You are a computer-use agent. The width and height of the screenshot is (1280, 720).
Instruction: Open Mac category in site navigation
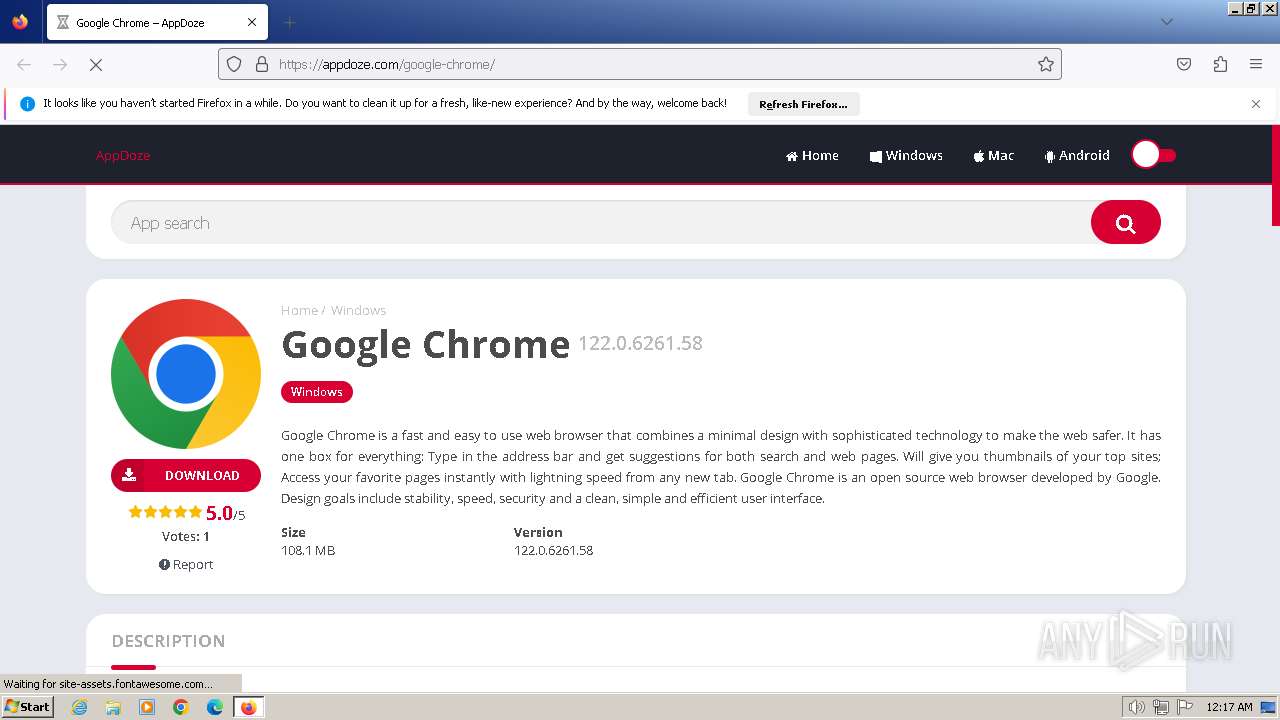pyautogui.click(x=994, y=155)
